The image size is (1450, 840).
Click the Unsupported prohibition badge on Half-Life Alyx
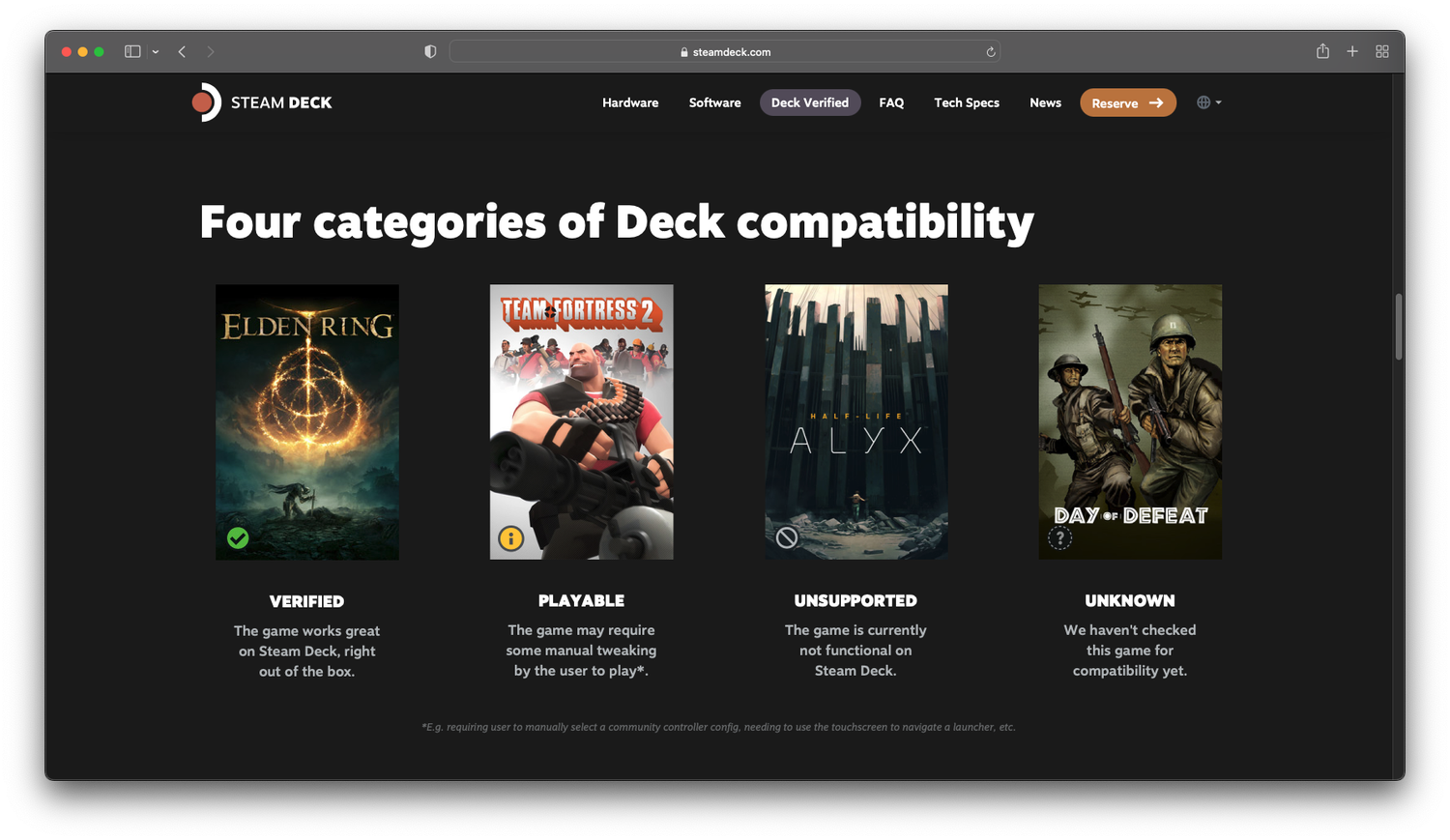pyautogui.click(x=786, y=536)
